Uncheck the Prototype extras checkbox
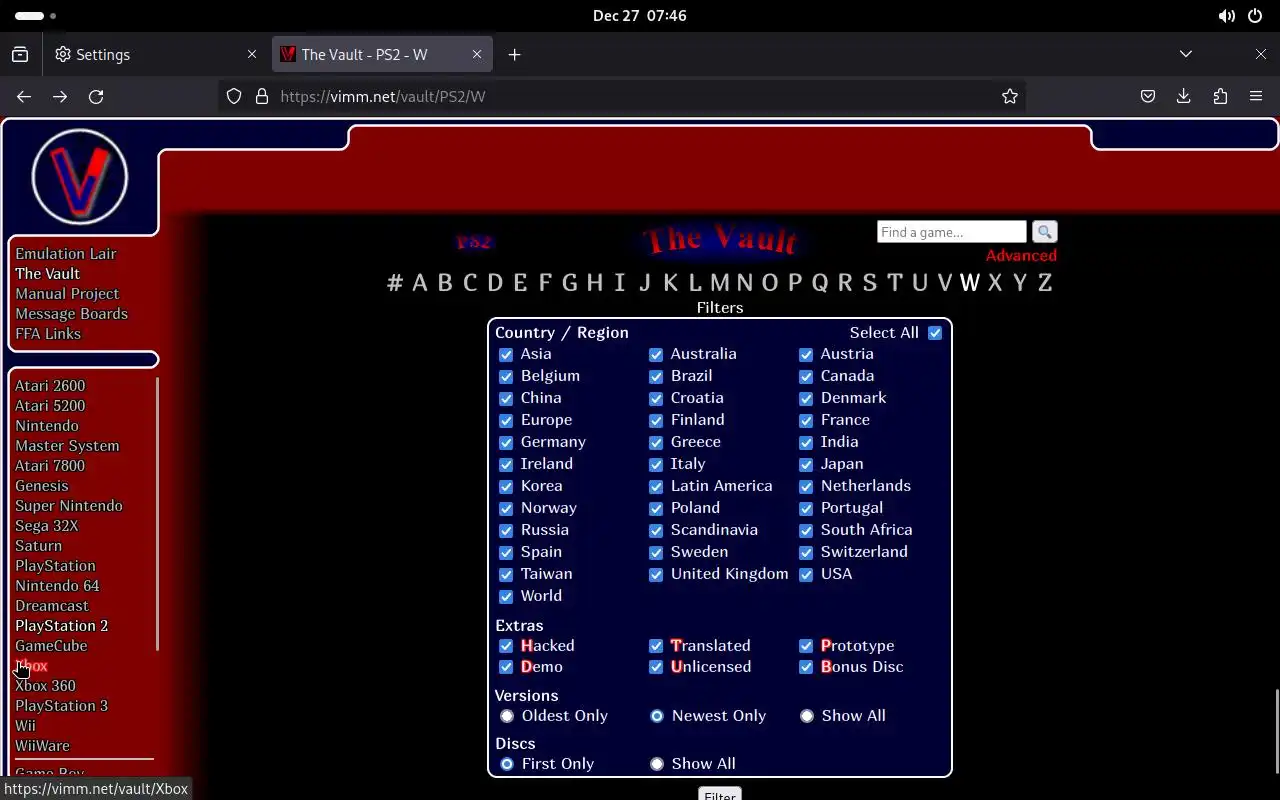 tap(806, 646)
